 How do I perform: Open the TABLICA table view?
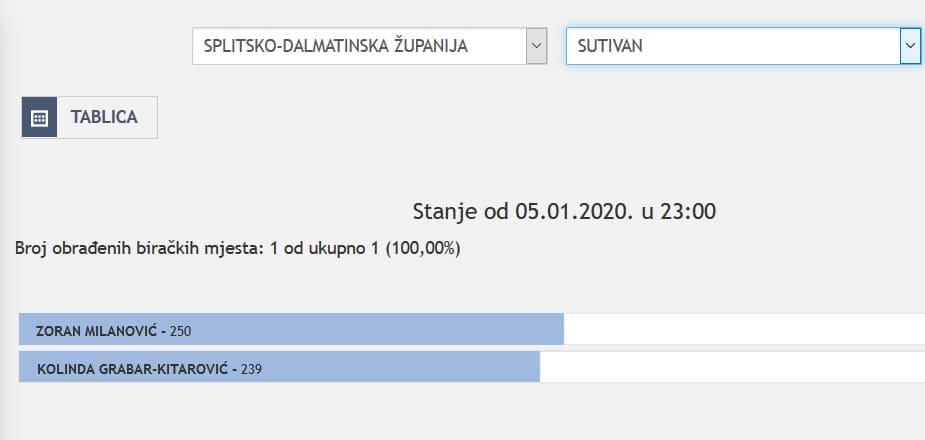[104, 118]
